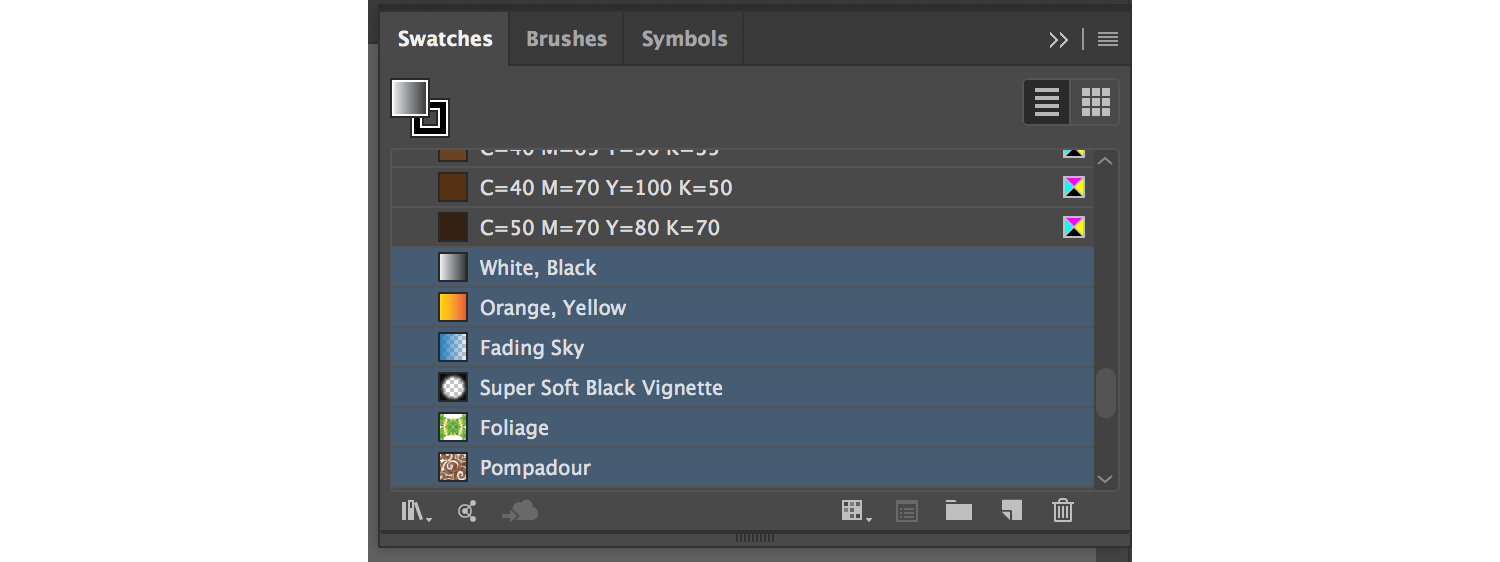This screenshot has width=1500, height=562.
Task: Click the swatch list scroll-down arrow
Action: [x=1105, y=479]
